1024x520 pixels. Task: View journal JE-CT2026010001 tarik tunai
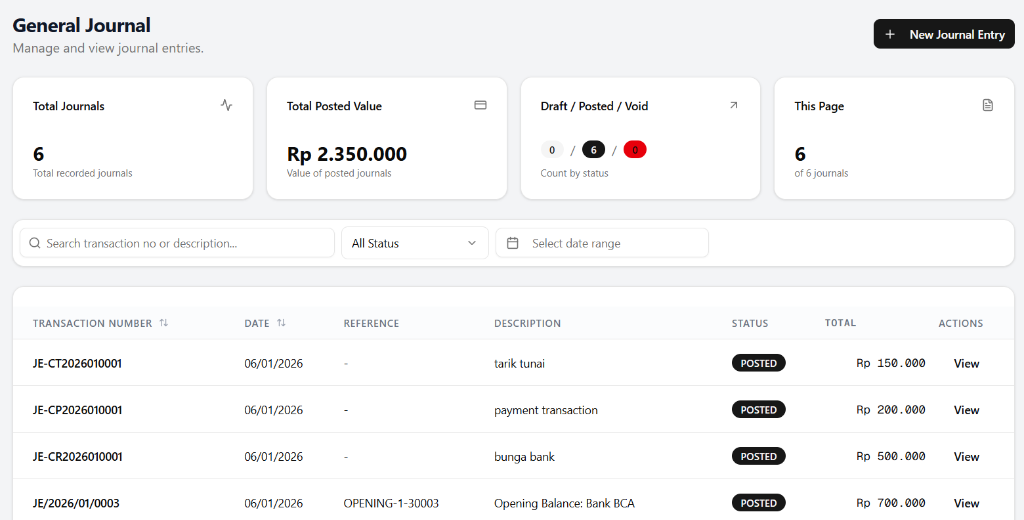(x=966, y=363)
